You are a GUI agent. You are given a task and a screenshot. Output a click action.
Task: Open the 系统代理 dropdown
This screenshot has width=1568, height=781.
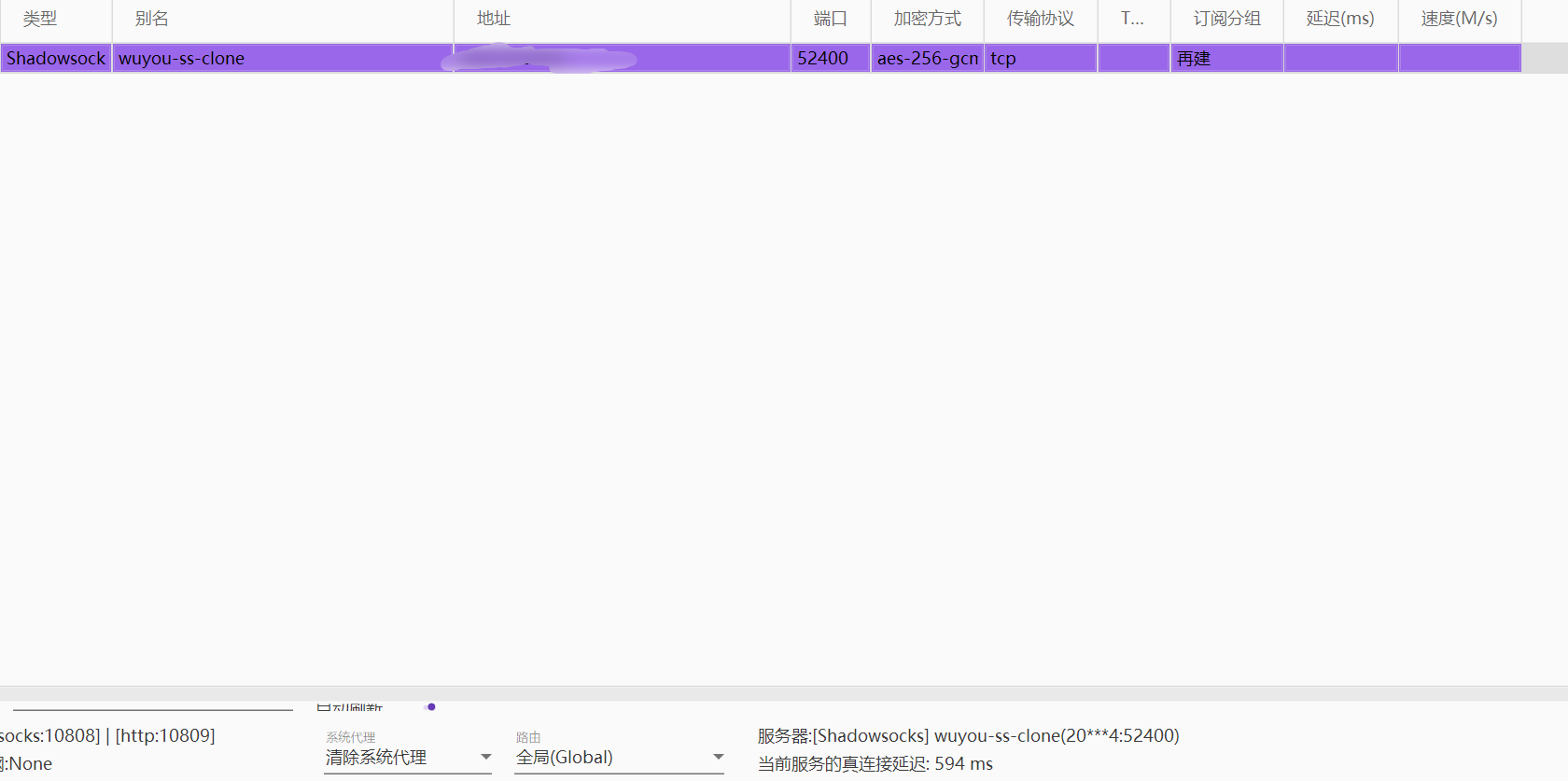(x=407, y=758)
